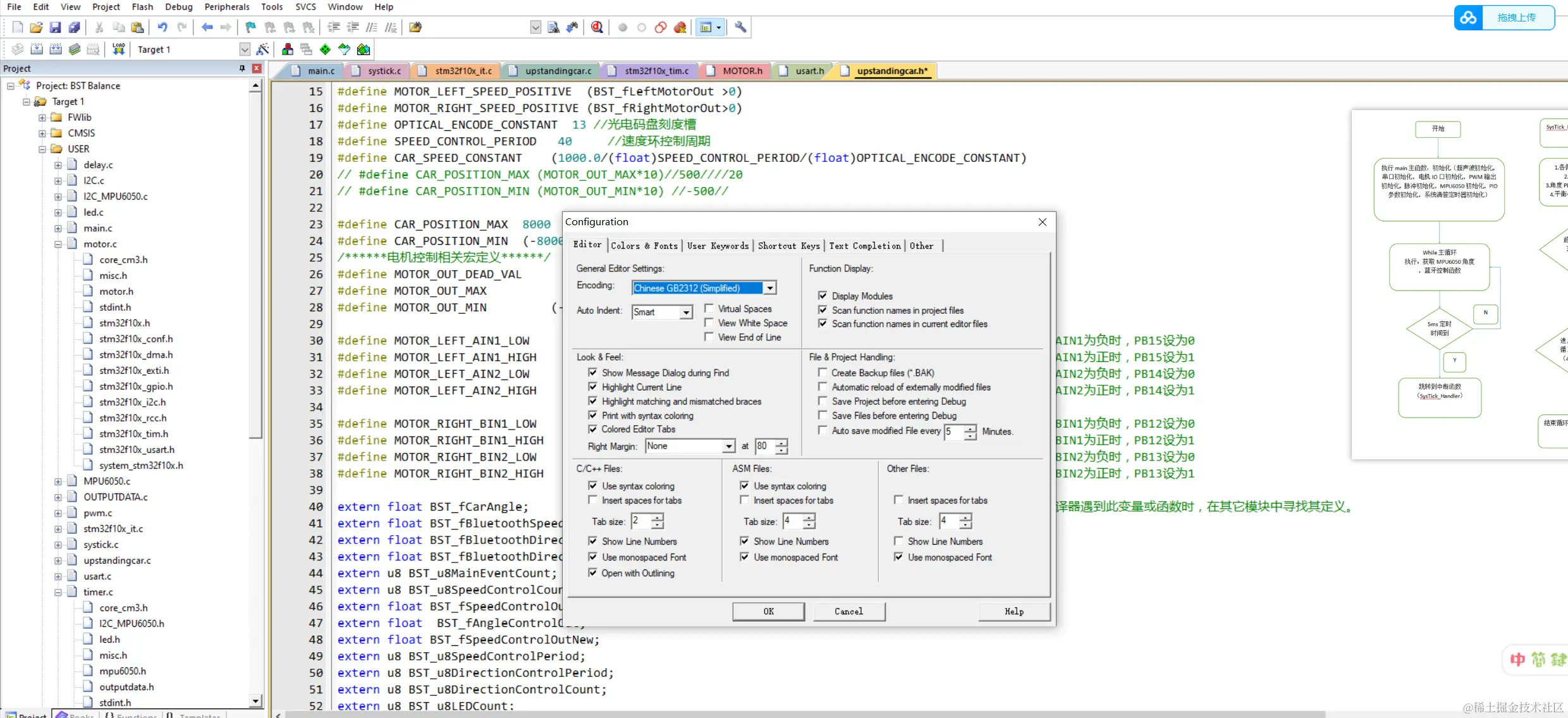Click the Save file toolbar icon
The height and width of the screenshot is (718, 1568).
[55, 27]
